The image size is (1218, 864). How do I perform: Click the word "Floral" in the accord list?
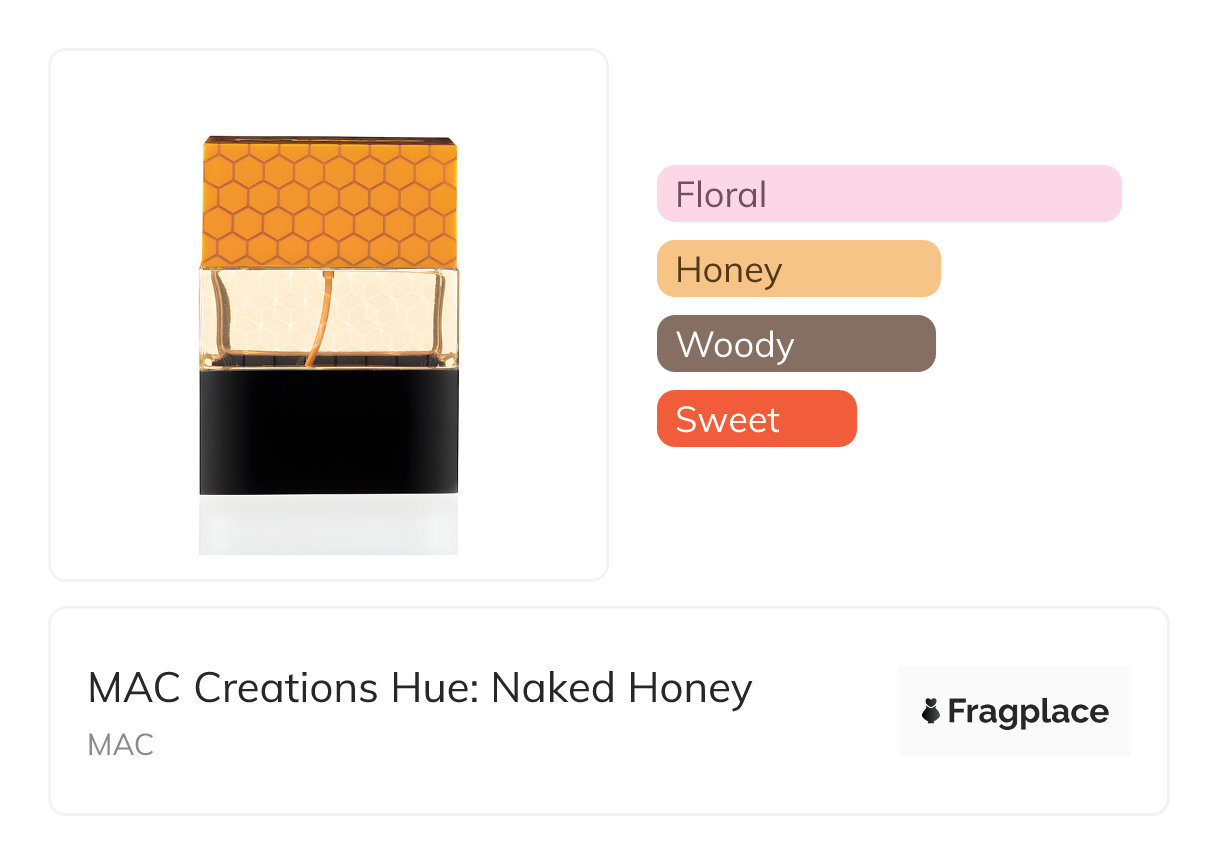[x=721, y=194]
